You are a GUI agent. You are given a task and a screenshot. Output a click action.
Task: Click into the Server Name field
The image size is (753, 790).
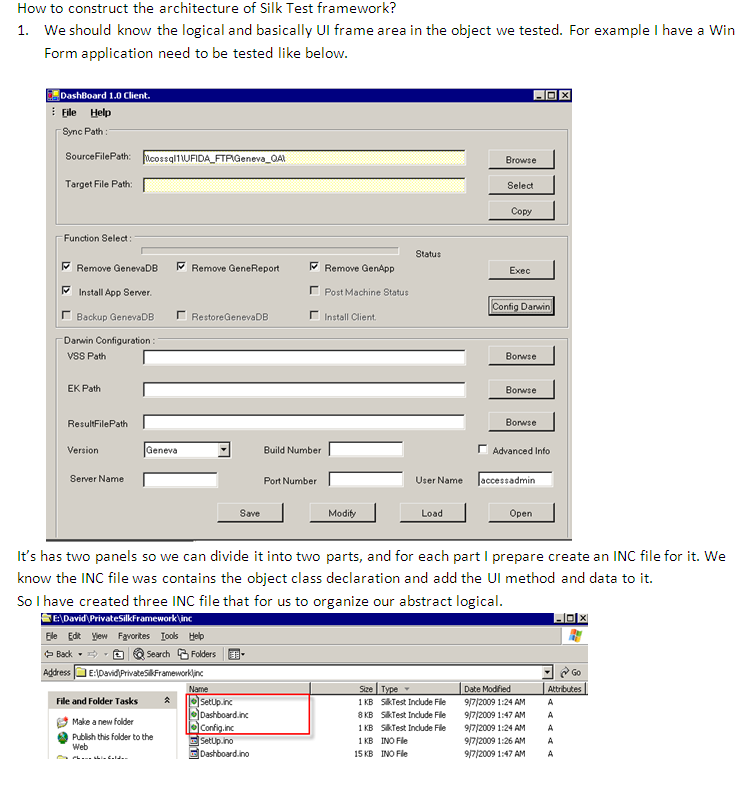[x=180, y=480]
